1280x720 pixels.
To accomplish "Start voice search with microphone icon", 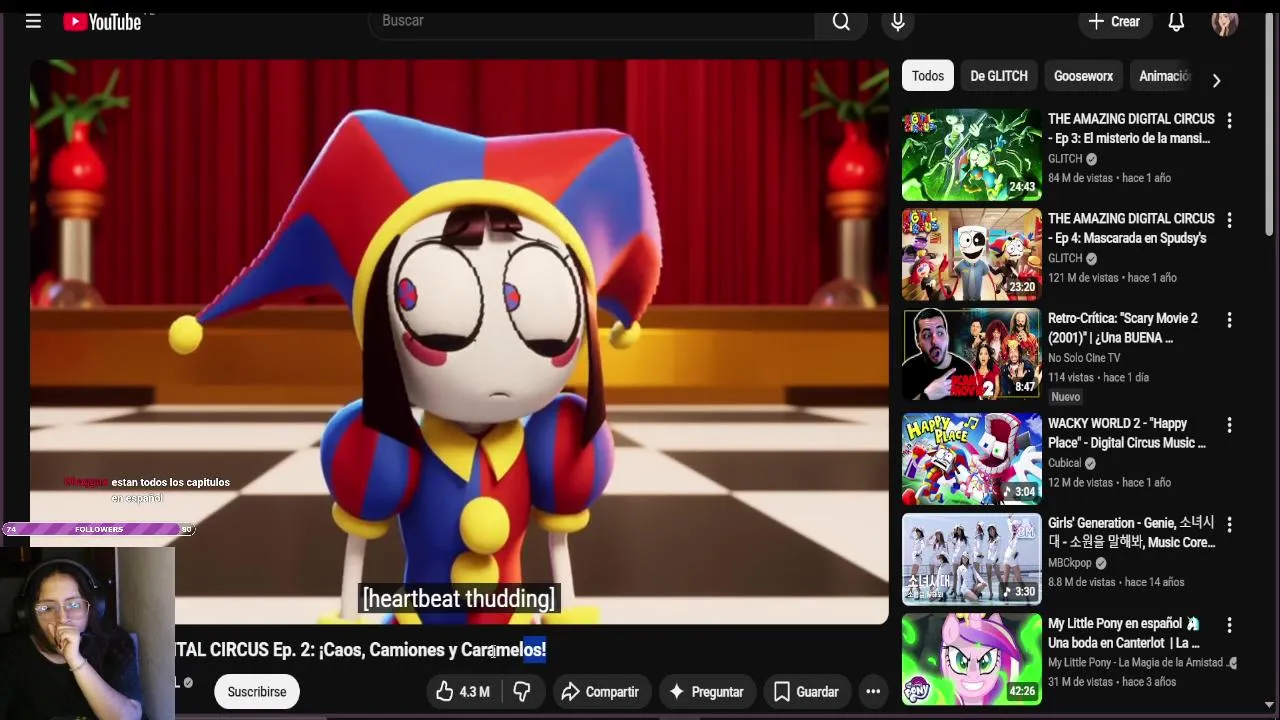I will click(x=898, y=21).
